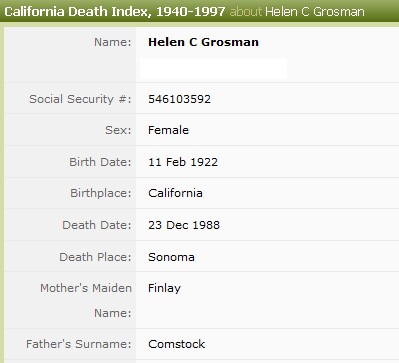Click the birth date 11 Feb 1922
The width and height of the screenshot is (399, 363).
pos(183,162)
